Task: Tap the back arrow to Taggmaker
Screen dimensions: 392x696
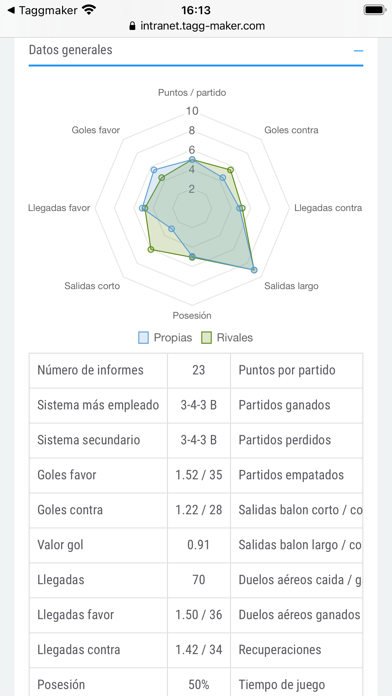Action: (11, 10)
